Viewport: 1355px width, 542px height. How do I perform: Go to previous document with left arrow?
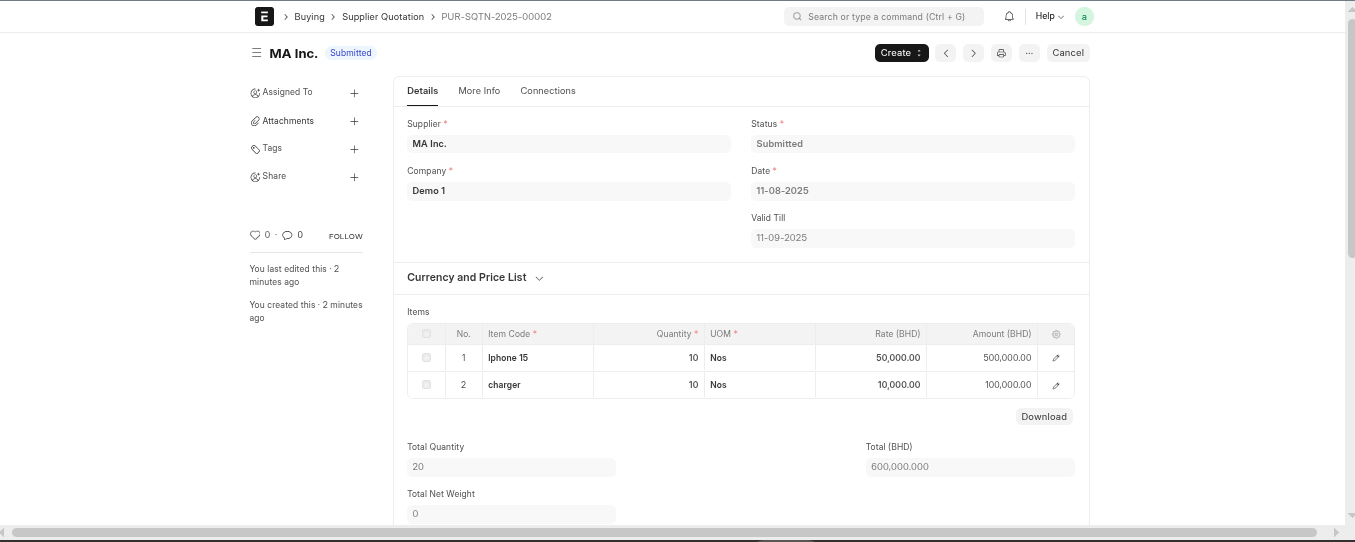(946, 53)
